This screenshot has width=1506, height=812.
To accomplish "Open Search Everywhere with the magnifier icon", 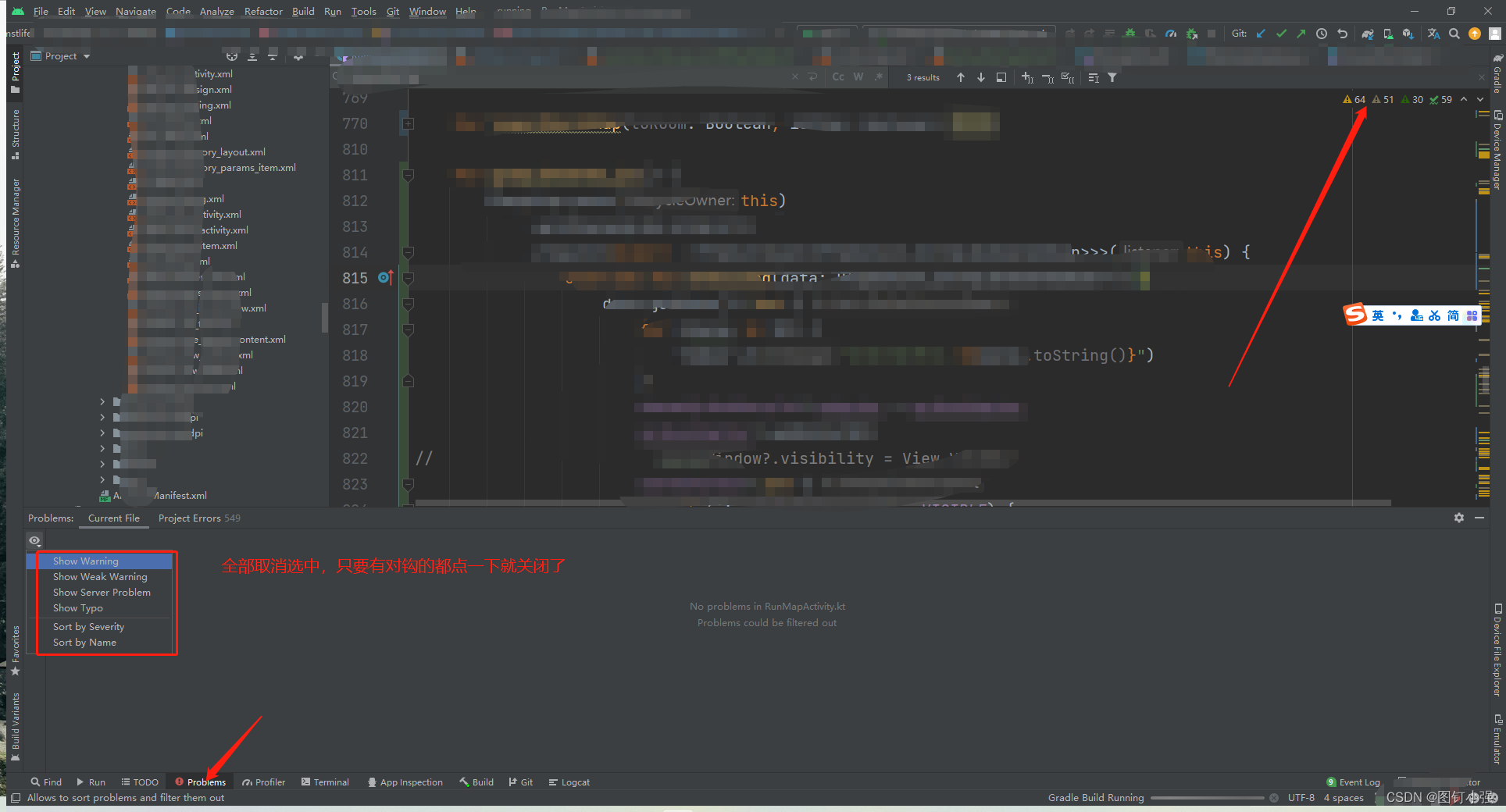I will pyautogui.click(x=1454, y=34).
